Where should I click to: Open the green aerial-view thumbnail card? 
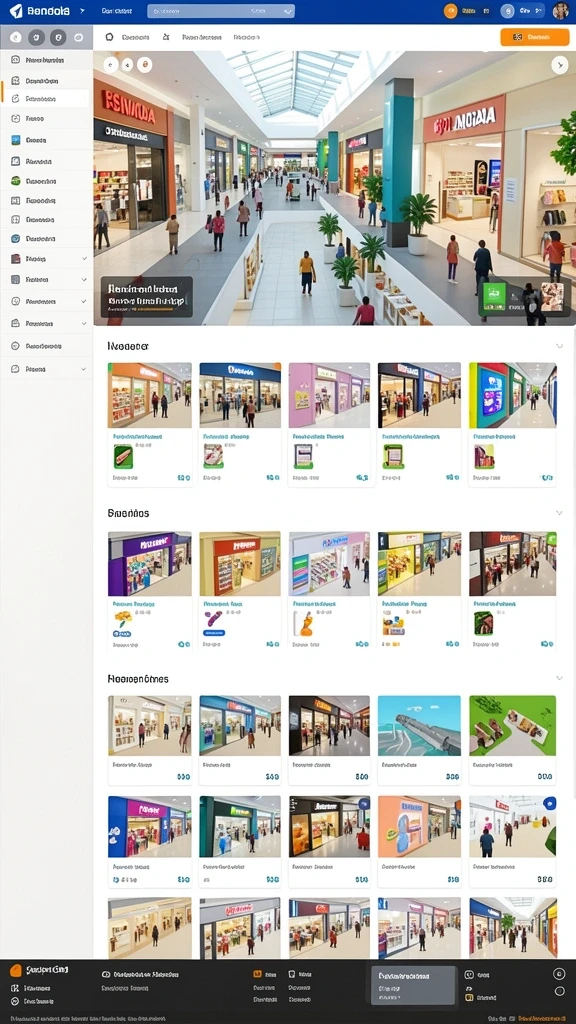(x=513, y=739)
